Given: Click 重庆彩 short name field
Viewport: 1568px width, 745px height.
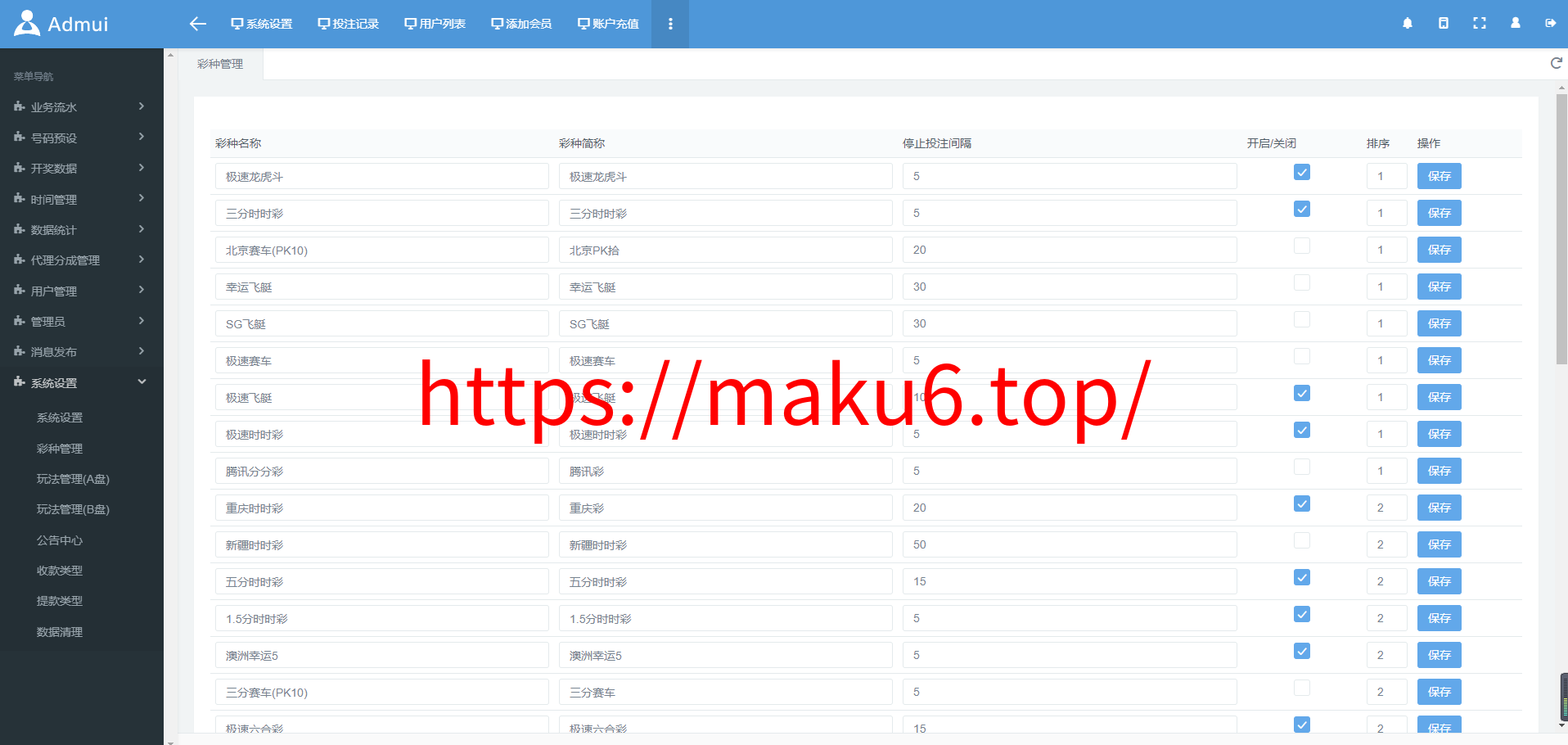Looking at the screenshot, I should (726, 508).
